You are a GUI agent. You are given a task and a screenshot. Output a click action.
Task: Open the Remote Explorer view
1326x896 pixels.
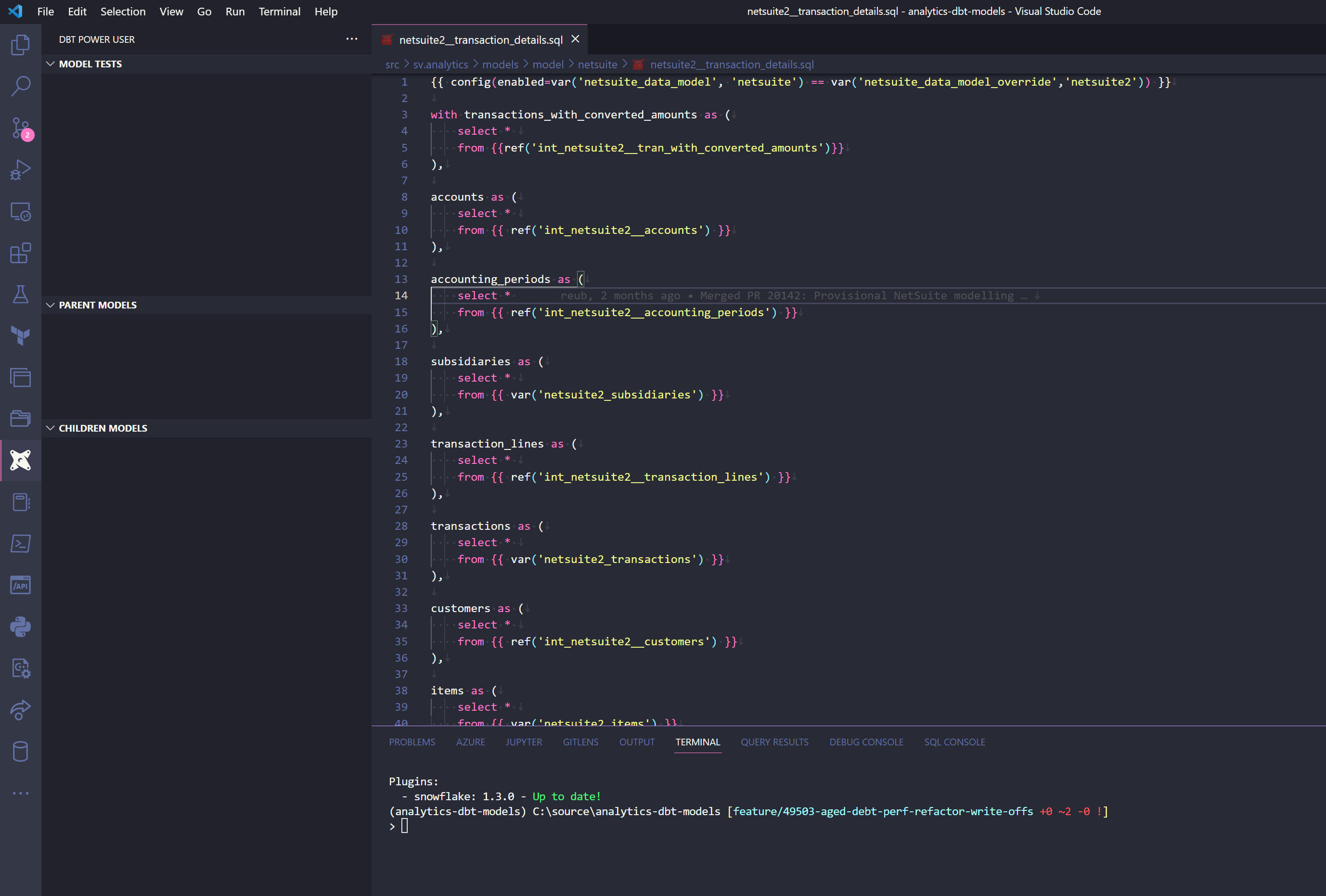point(21,212)
